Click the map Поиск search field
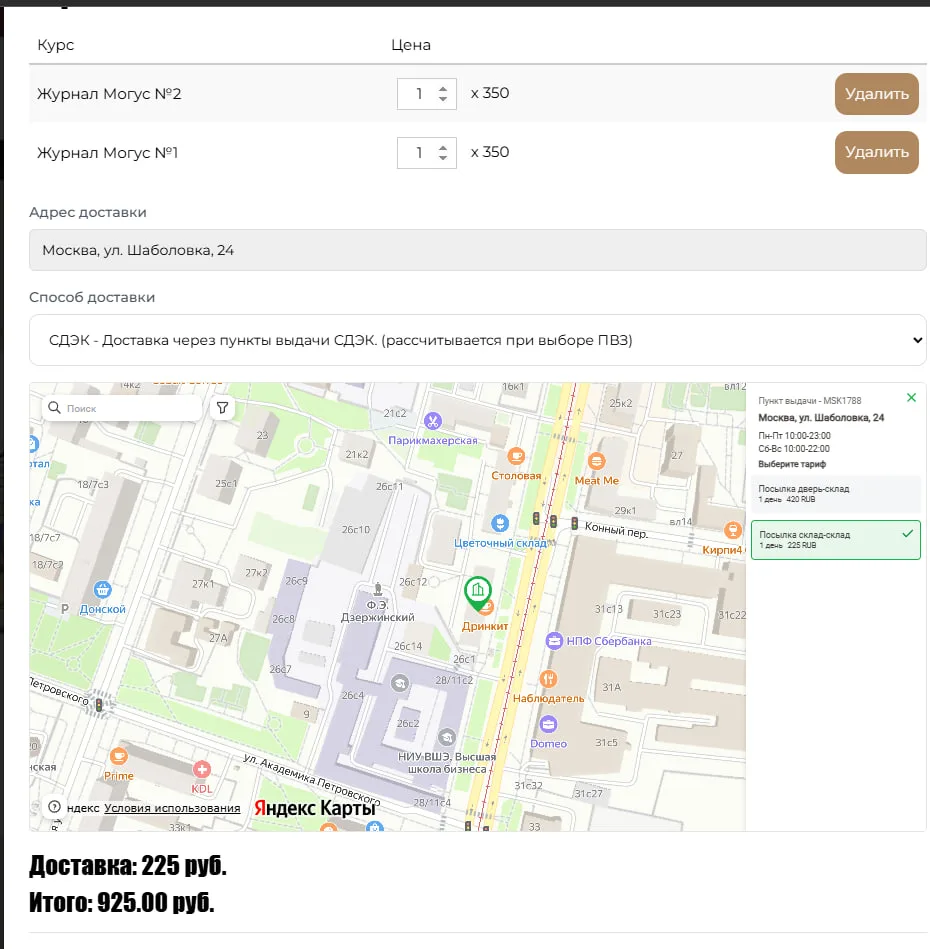 tap(123, 408)
